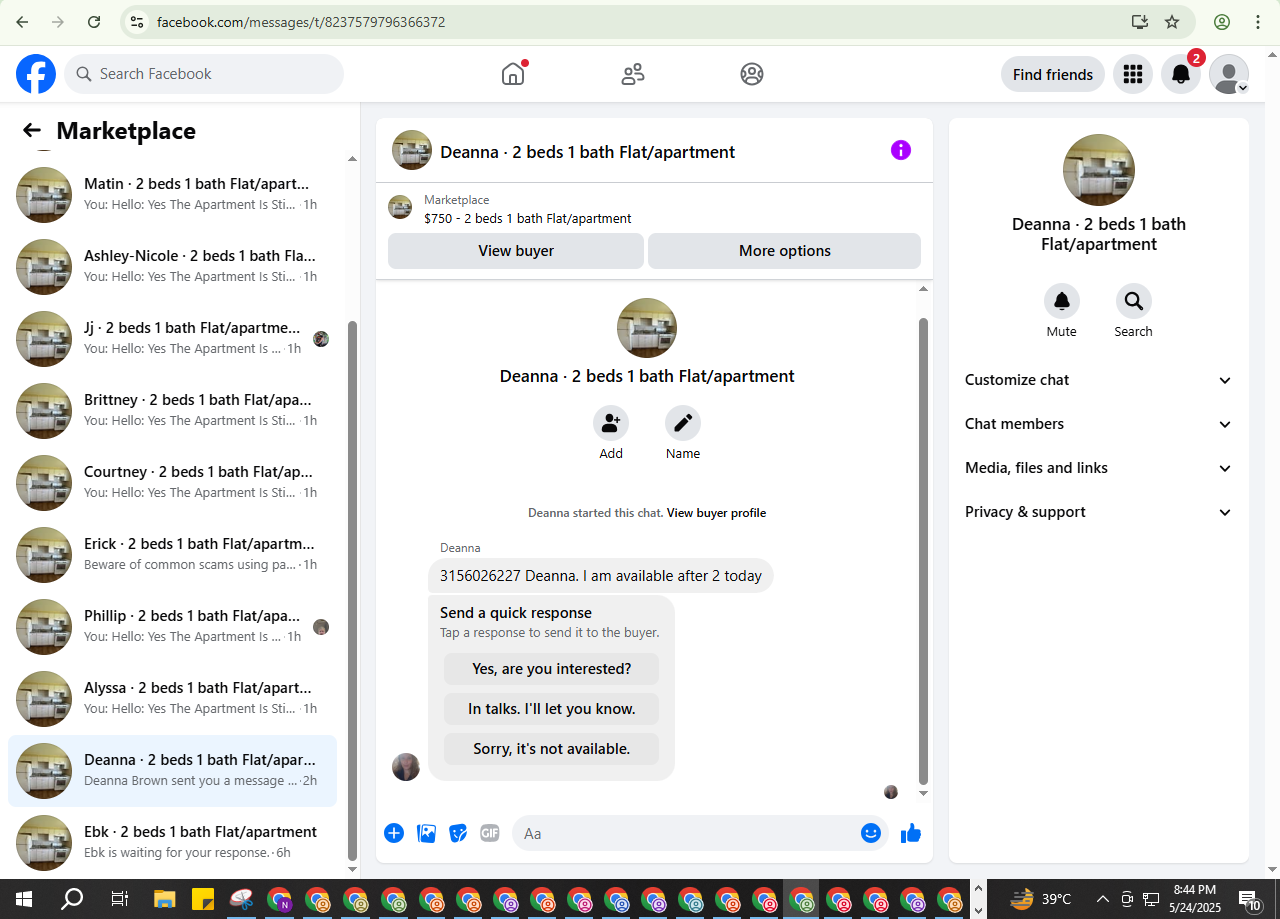Click the Find friends button
Image resolution: width=1280 pixels, height=919 pixels.
(x=1053, y=74)
